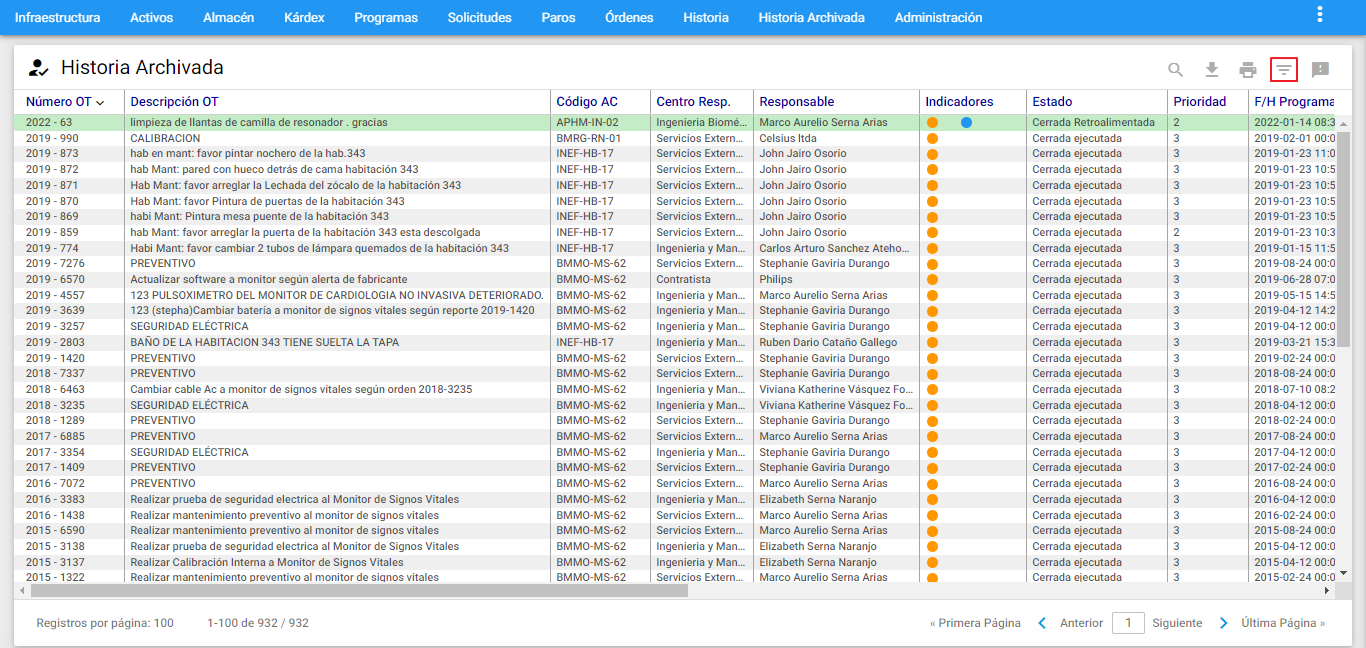1366x648 pixels.
Task: Select row 2022 - 63
Action: click(x=676, y=123)
